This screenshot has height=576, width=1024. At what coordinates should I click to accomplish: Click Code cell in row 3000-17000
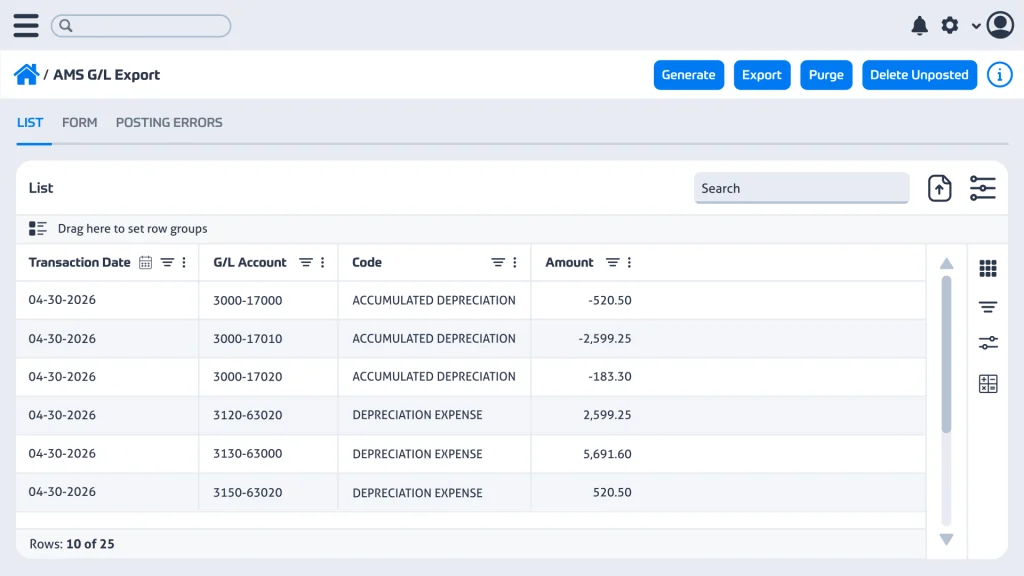click(434, 300)
